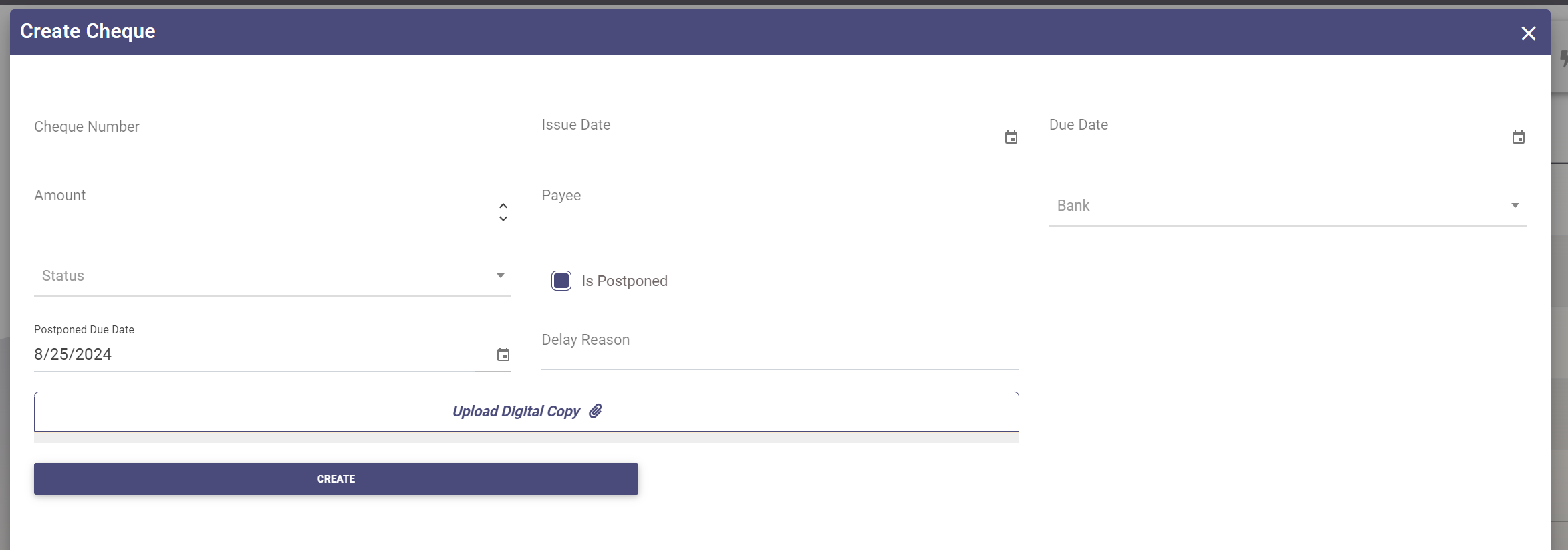Open the Postponed Due Date calendar picker

tap(503, 355)
